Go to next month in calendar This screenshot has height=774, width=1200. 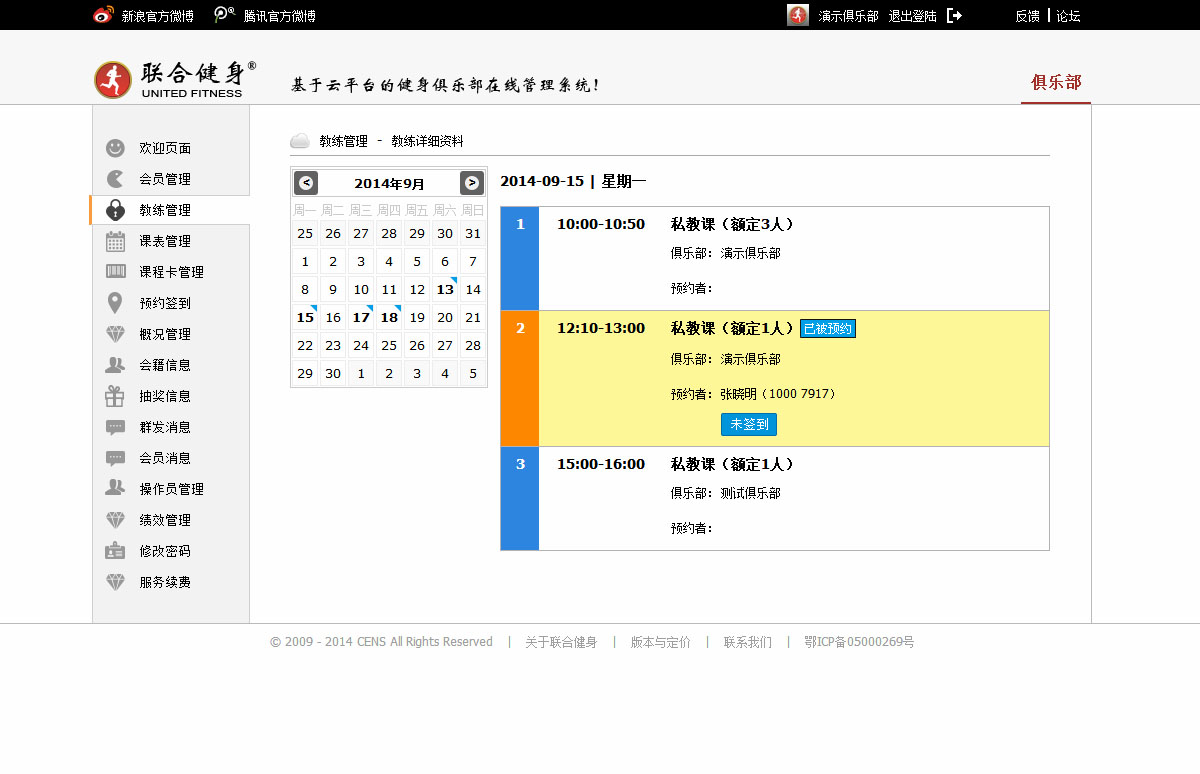click(x=472, y=183)
